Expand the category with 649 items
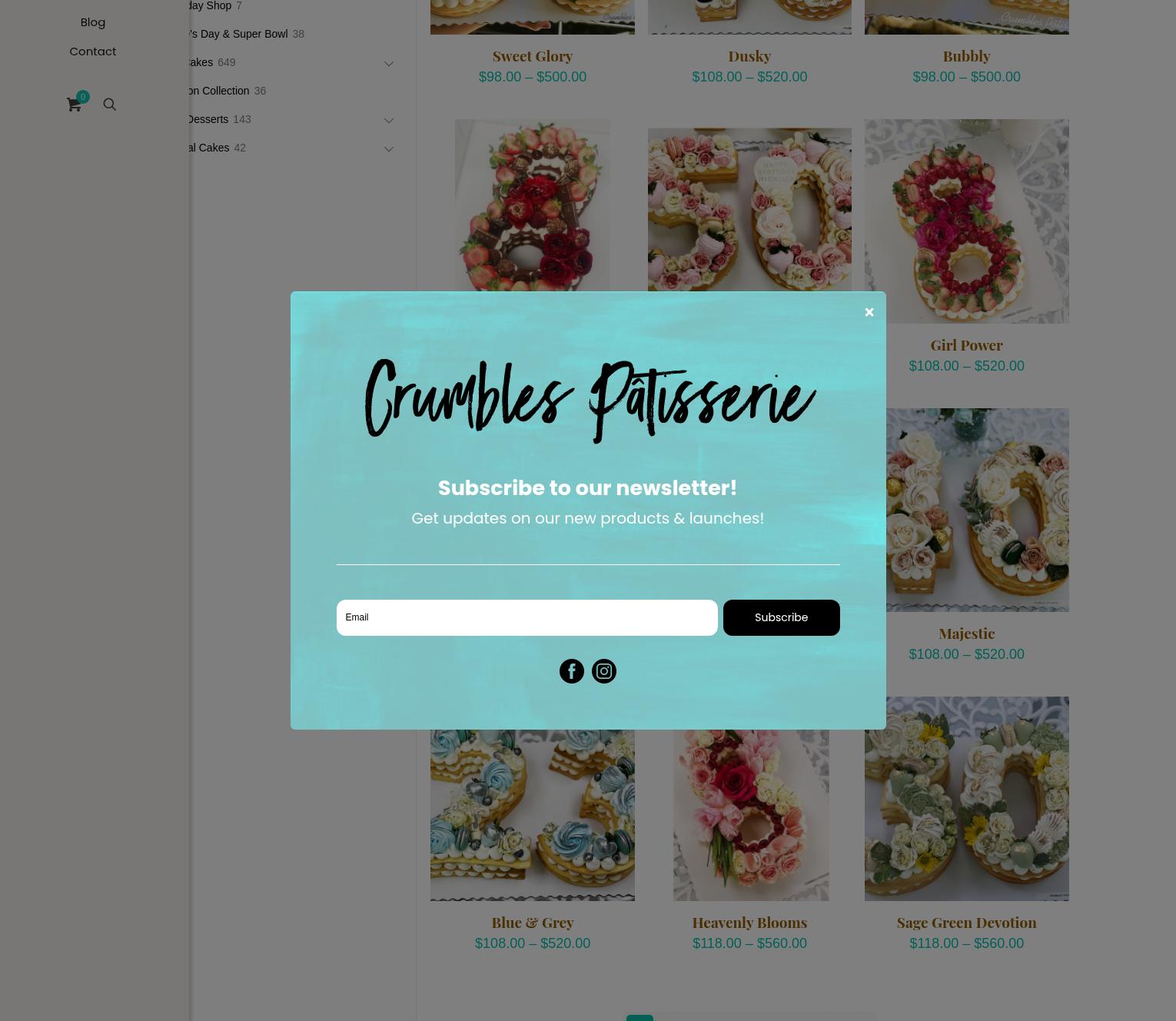Image resolution: width=1176 pixels, height=1021 pixels. pyautogui.click(x=388, y=63)
